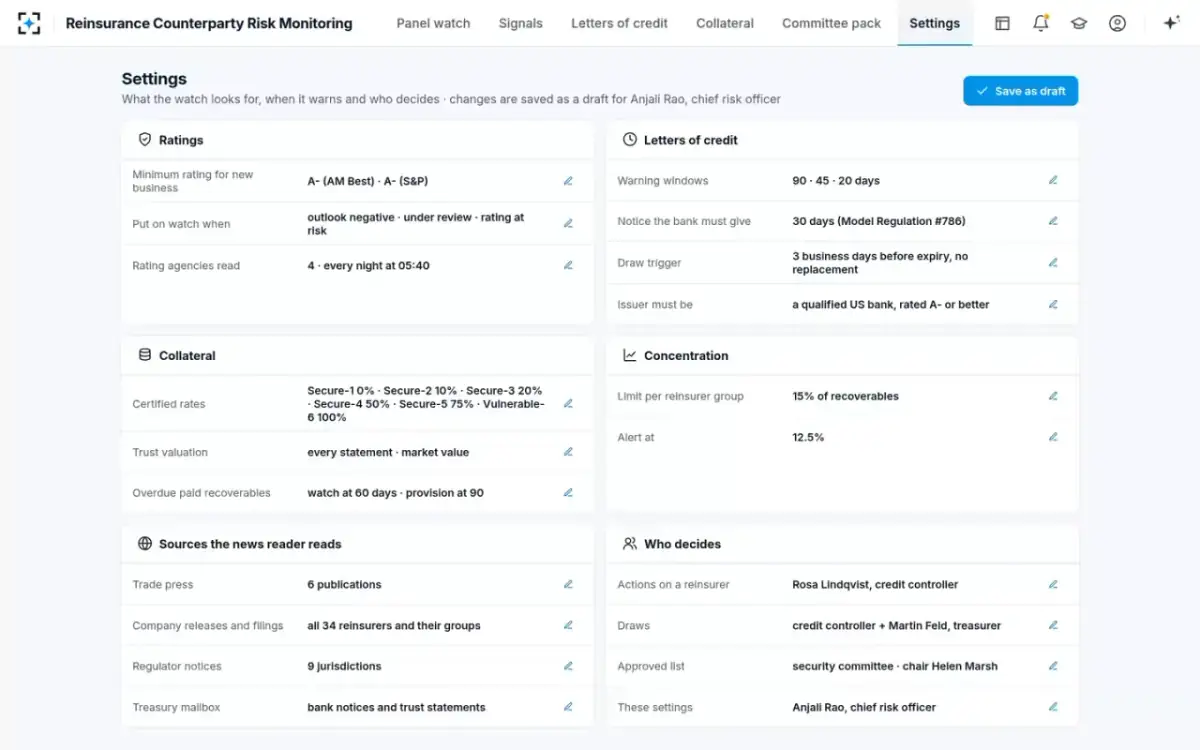This screenshot has height=750, width=1200.
Task: Click the Ratings section header
Action: 181,140
